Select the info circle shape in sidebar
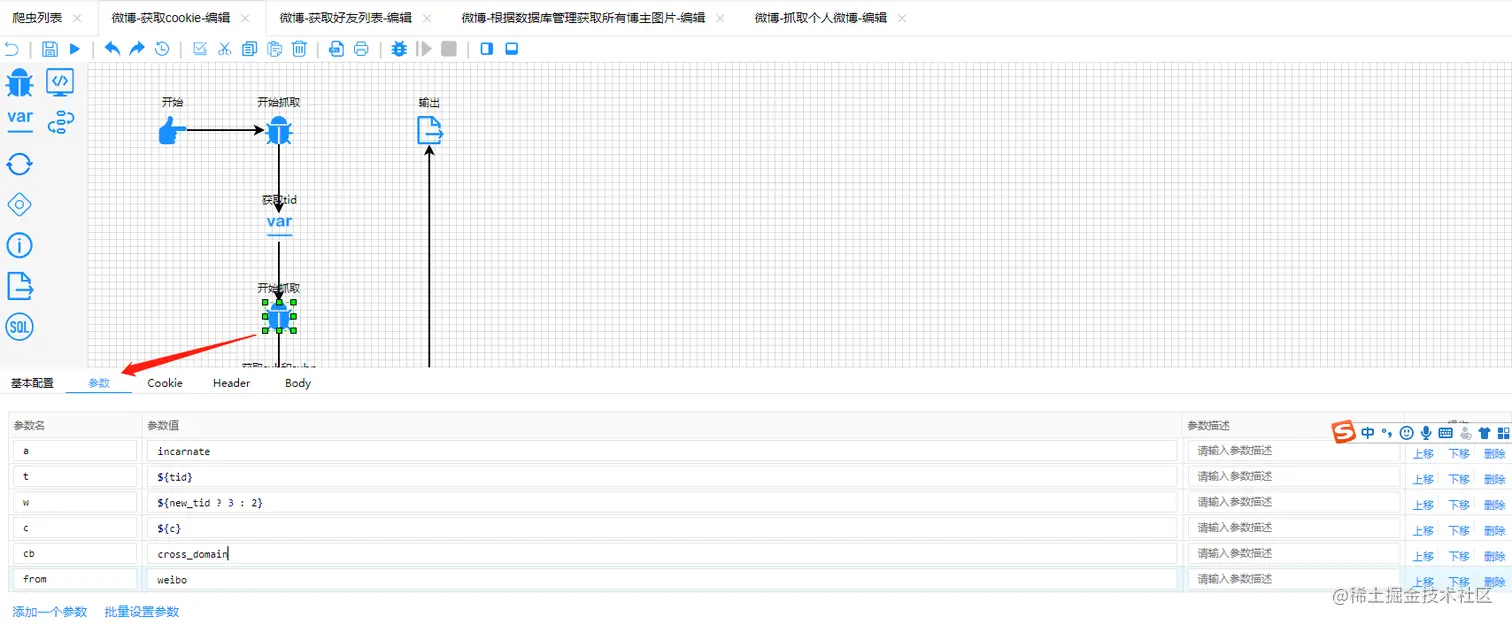The height and width of the screenshot is (625, 1512). click(20, 245)
